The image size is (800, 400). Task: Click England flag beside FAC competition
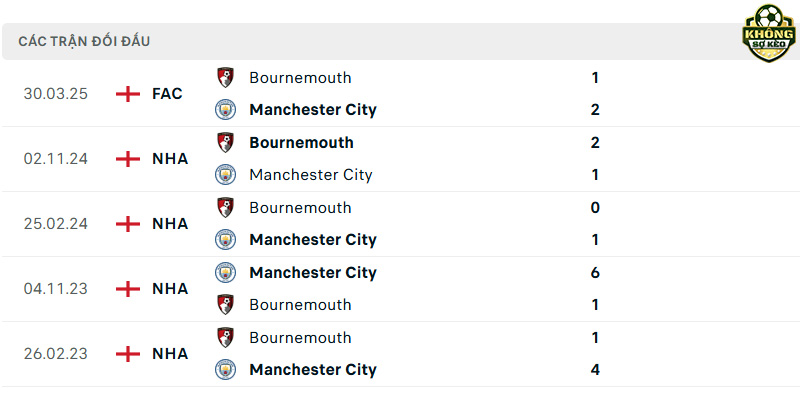pos(128,94)
